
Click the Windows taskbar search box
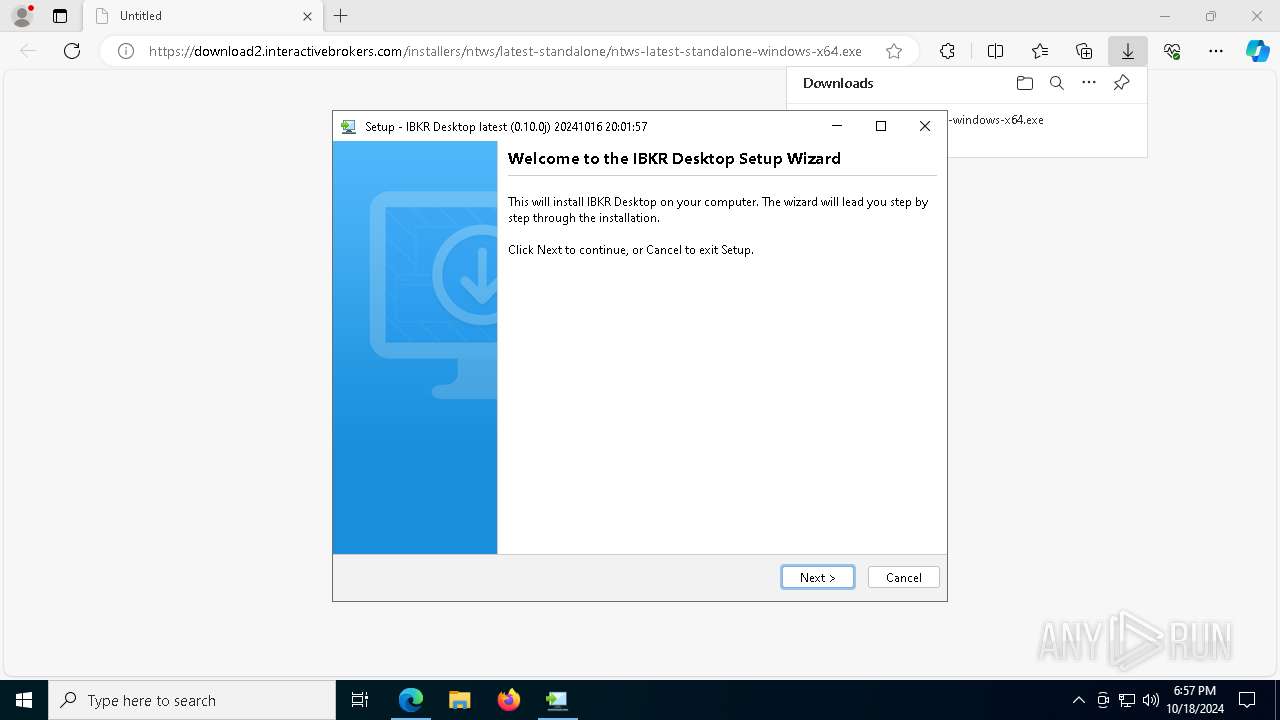[192, 700]
